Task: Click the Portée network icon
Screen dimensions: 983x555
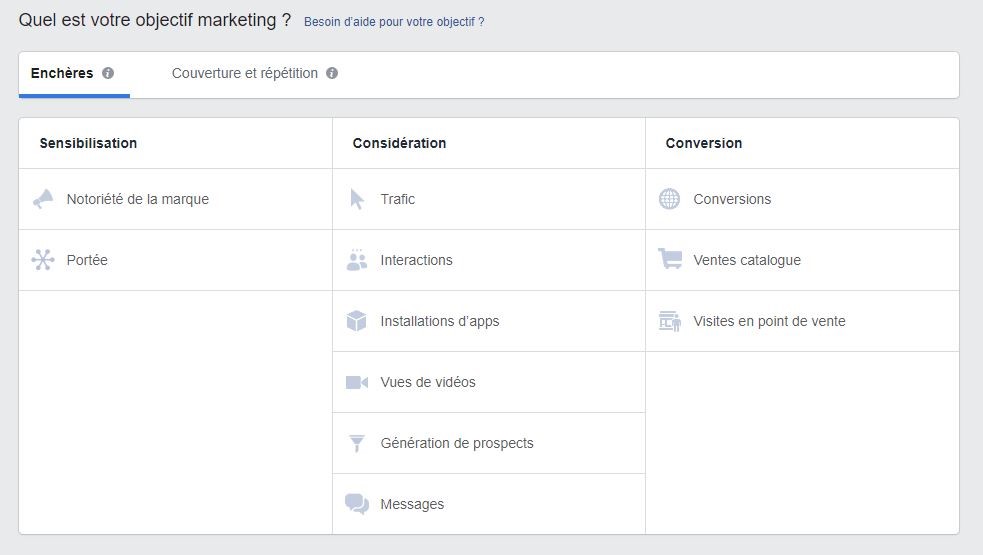Action: (43, 260)
